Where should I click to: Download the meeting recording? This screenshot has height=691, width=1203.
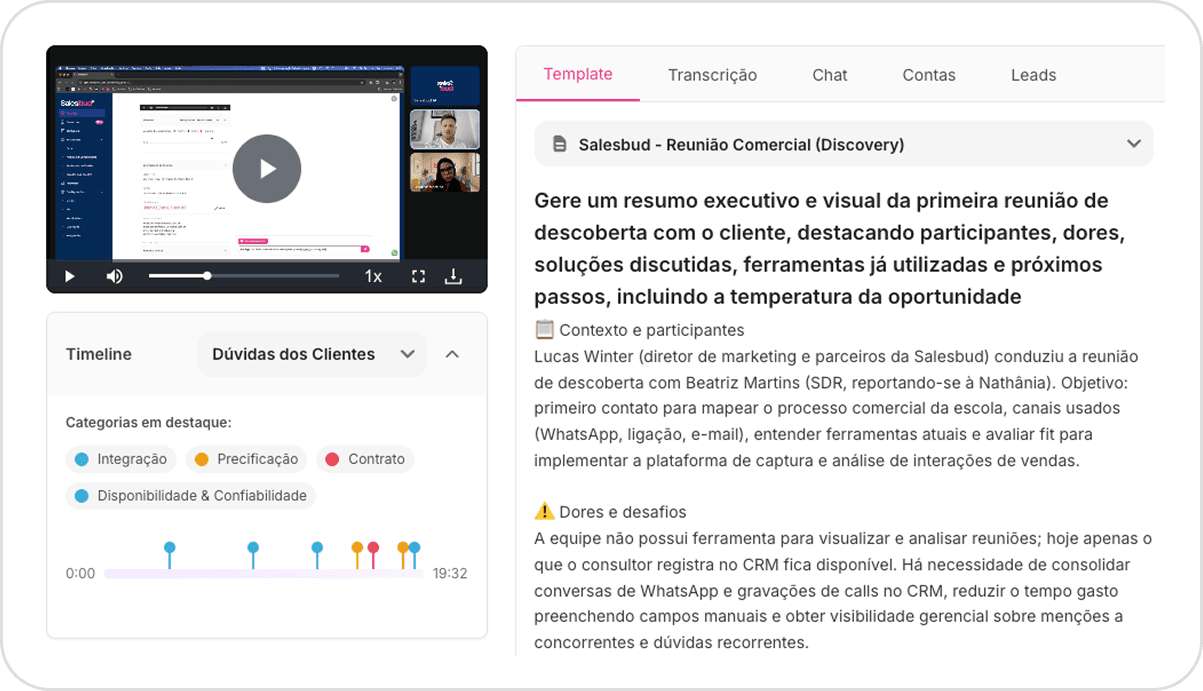click(453, 277)
